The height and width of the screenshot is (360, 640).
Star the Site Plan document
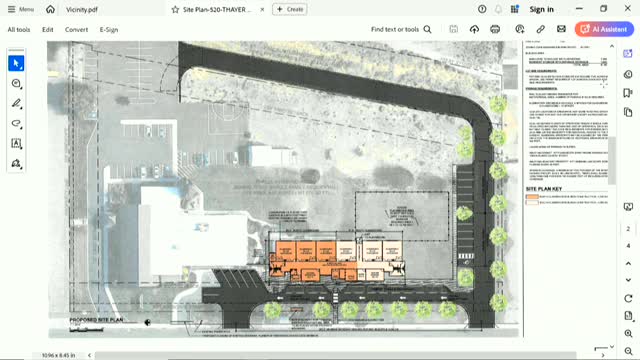tap(175, 9)
